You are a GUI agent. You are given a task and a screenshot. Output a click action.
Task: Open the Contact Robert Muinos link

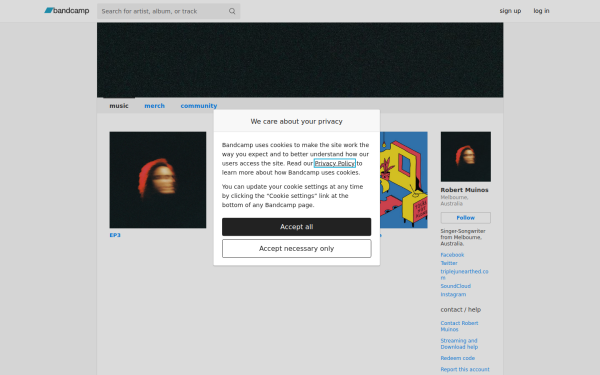tap(459, 326)
